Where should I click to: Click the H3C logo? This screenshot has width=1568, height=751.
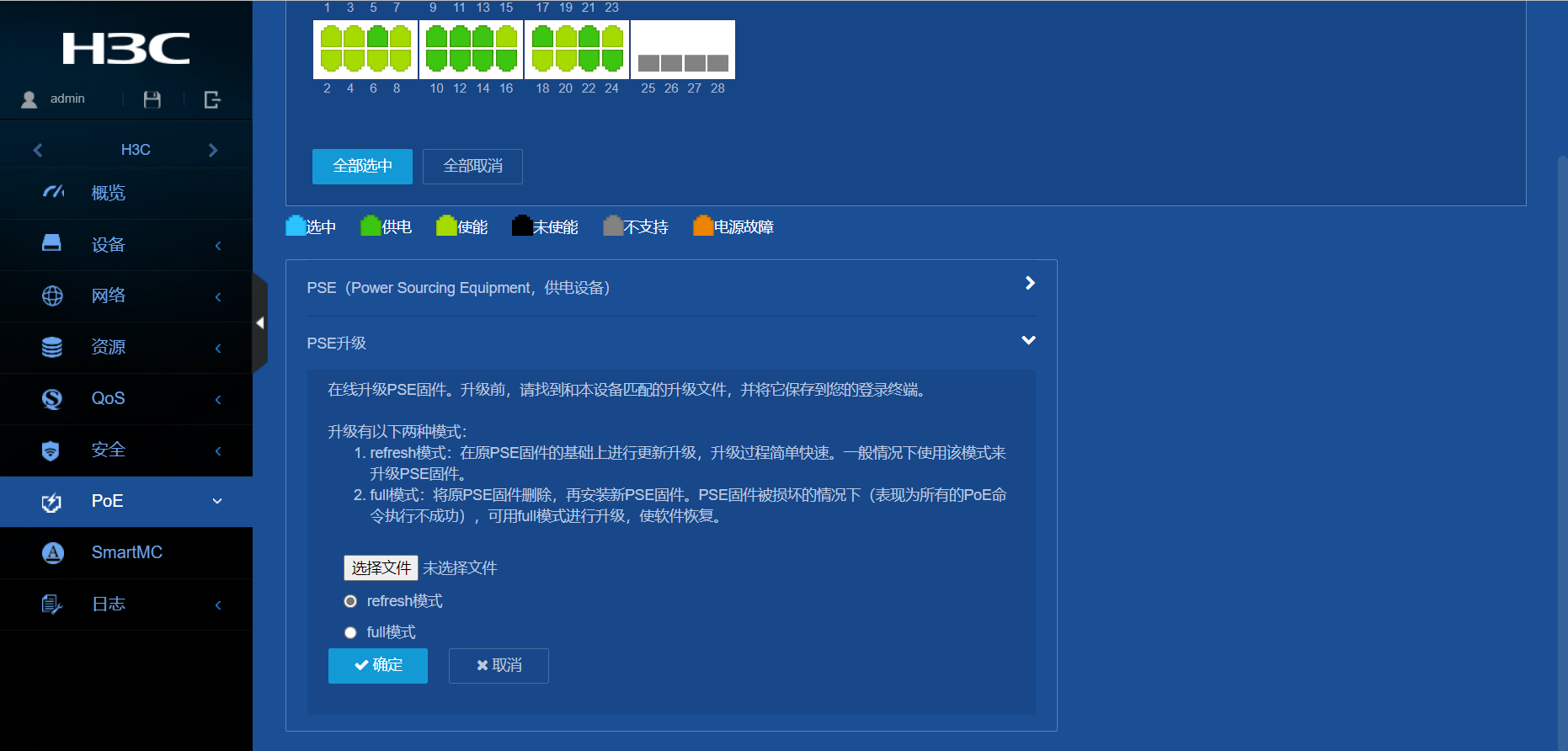pyautogui.click(x=126, y=49)
